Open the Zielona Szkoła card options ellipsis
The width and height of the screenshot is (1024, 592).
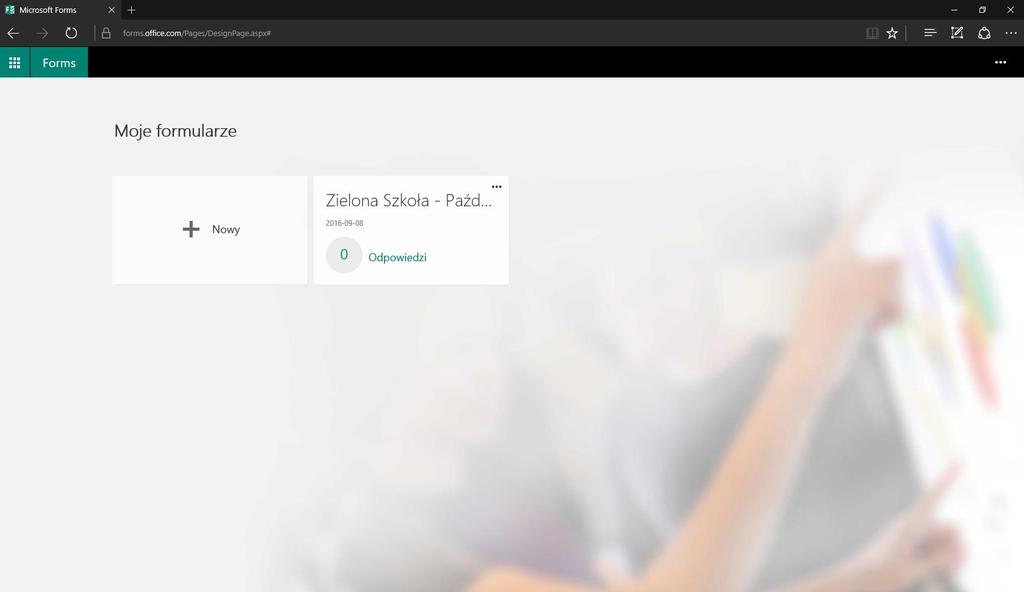point(496,187)
